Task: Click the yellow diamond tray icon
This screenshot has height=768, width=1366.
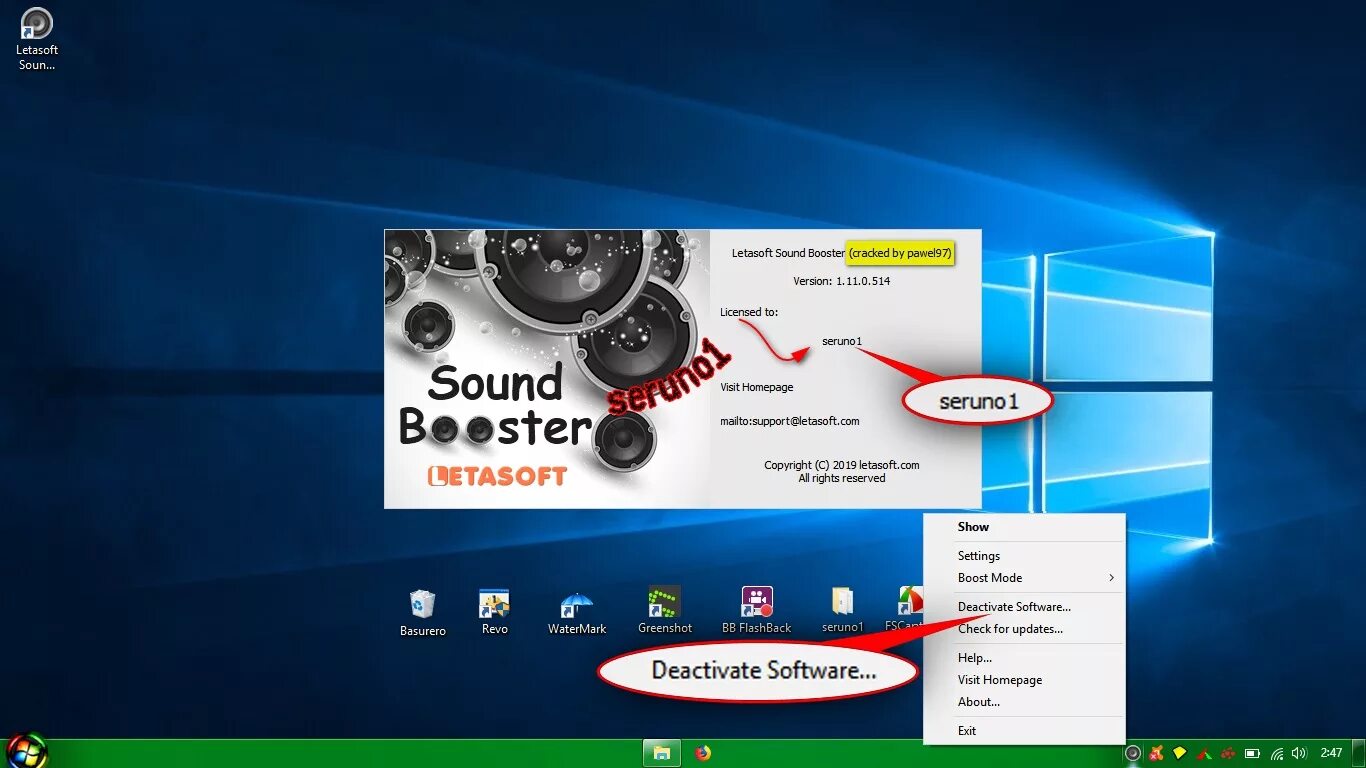Action: (x=1180, y=753)
